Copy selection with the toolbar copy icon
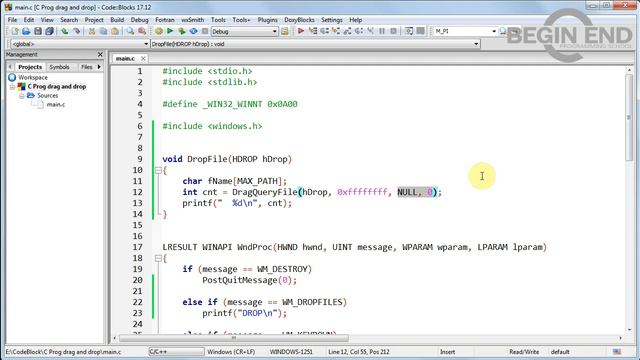The image size is (640, 360). click(x=103, y=31)
